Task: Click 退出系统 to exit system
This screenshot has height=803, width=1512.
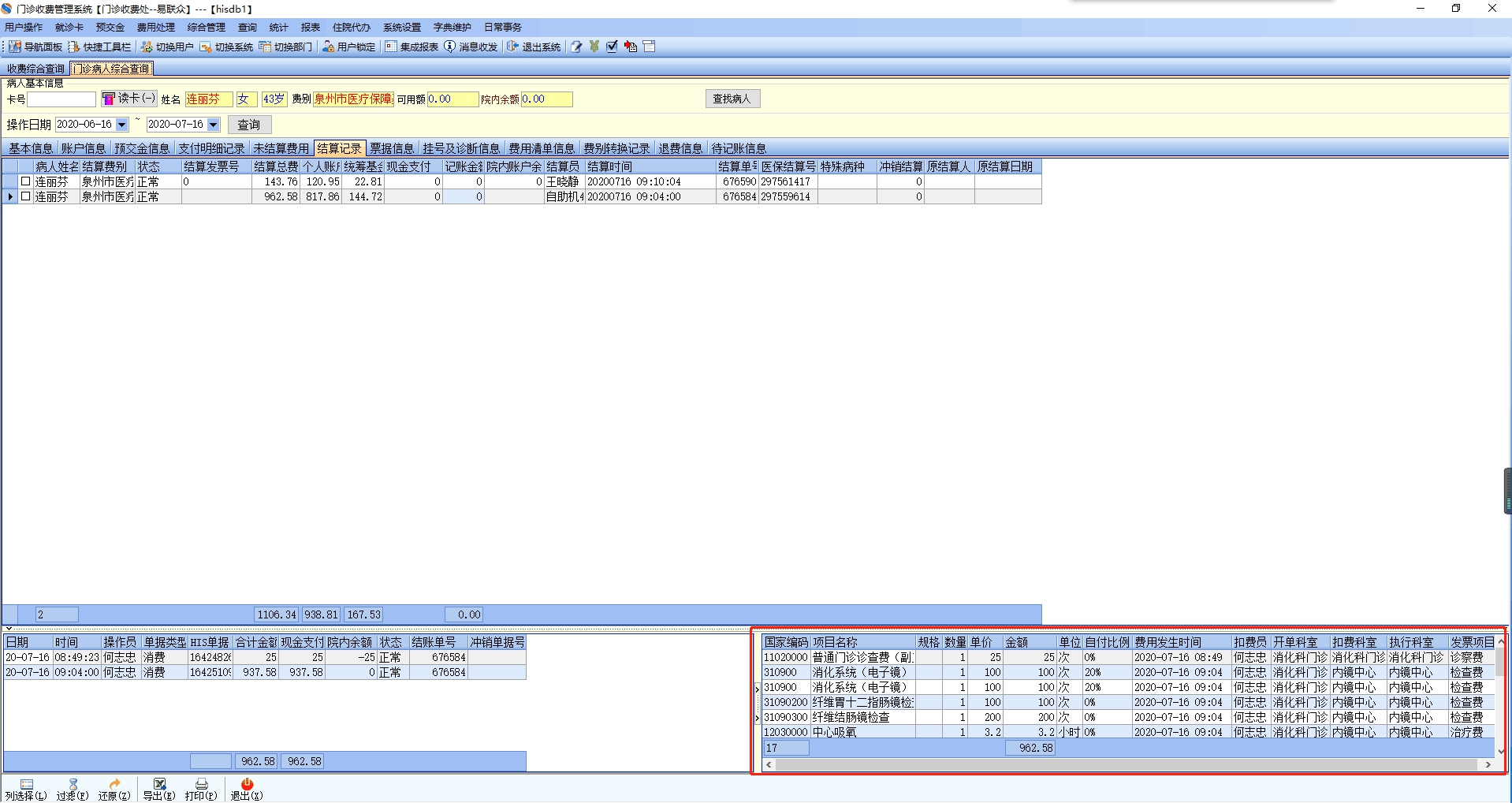Action: pyautogui.click(x=534, y=47)
